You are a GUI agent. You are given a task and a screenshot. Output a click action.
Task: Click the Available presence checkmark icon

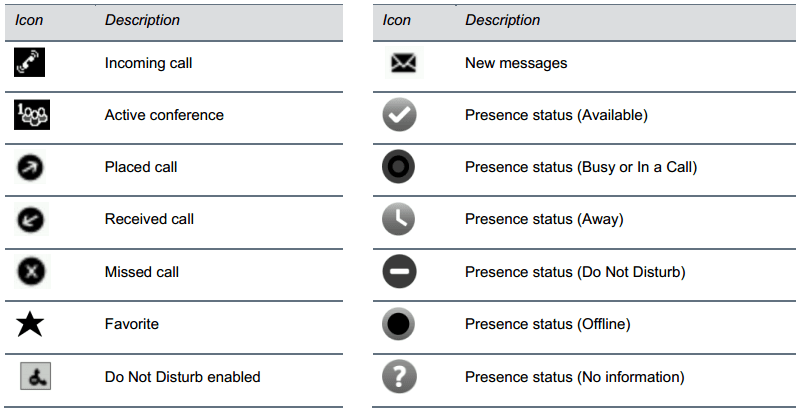[399, 115]
